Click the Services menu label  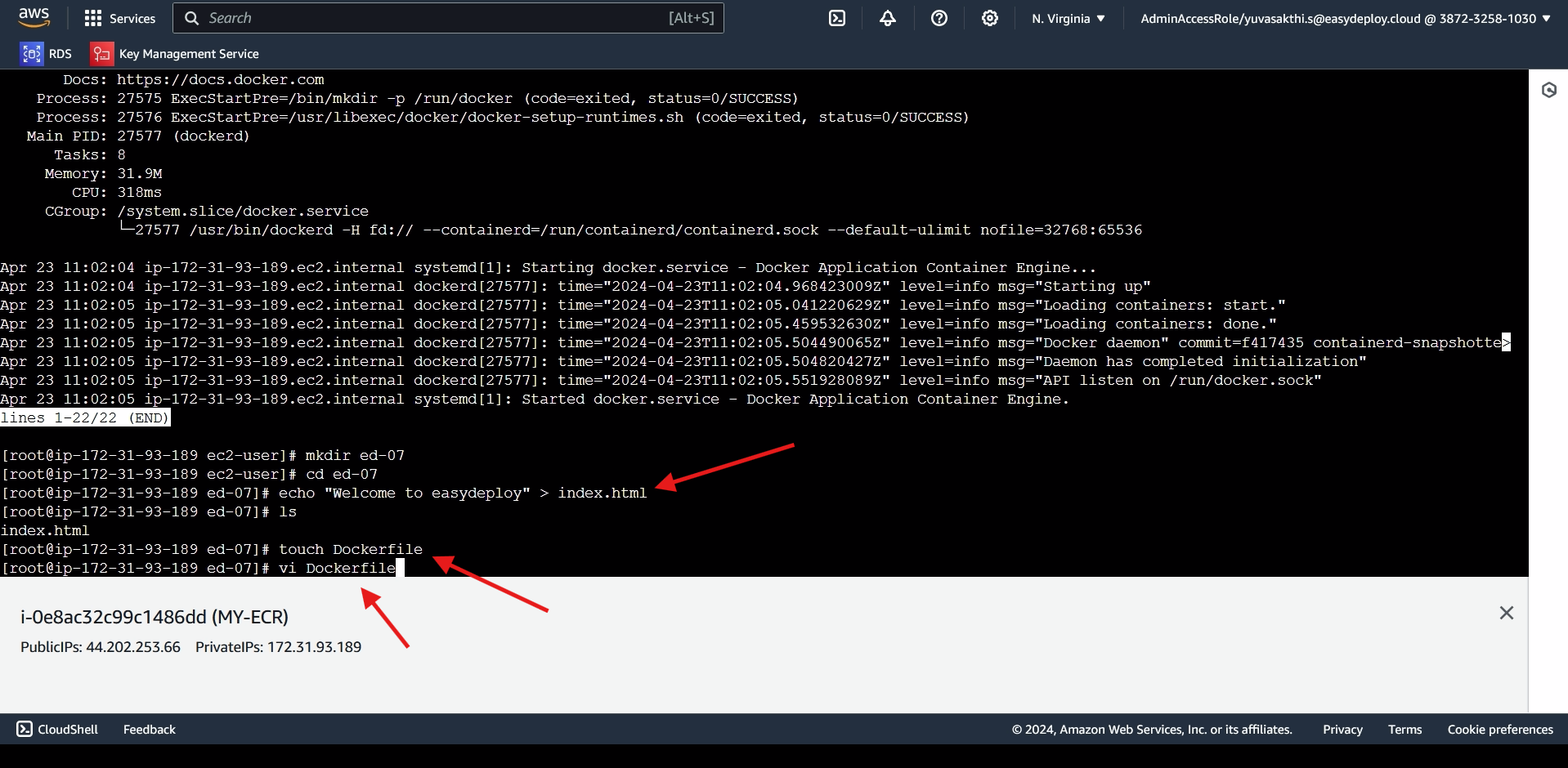point(132,18)
